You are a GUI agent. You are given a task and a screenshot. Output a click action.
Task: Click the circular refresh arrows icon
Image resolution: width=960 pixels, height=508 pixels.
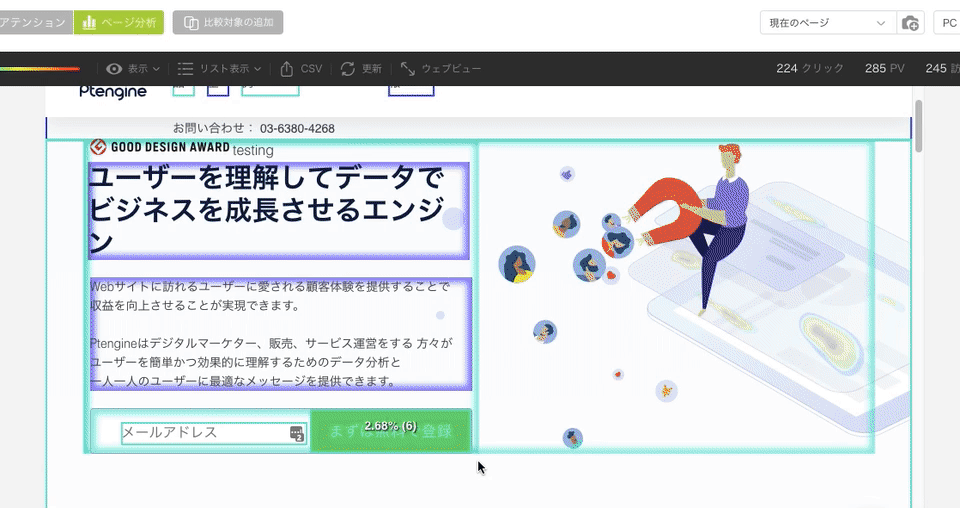click(x=348, y=69)
